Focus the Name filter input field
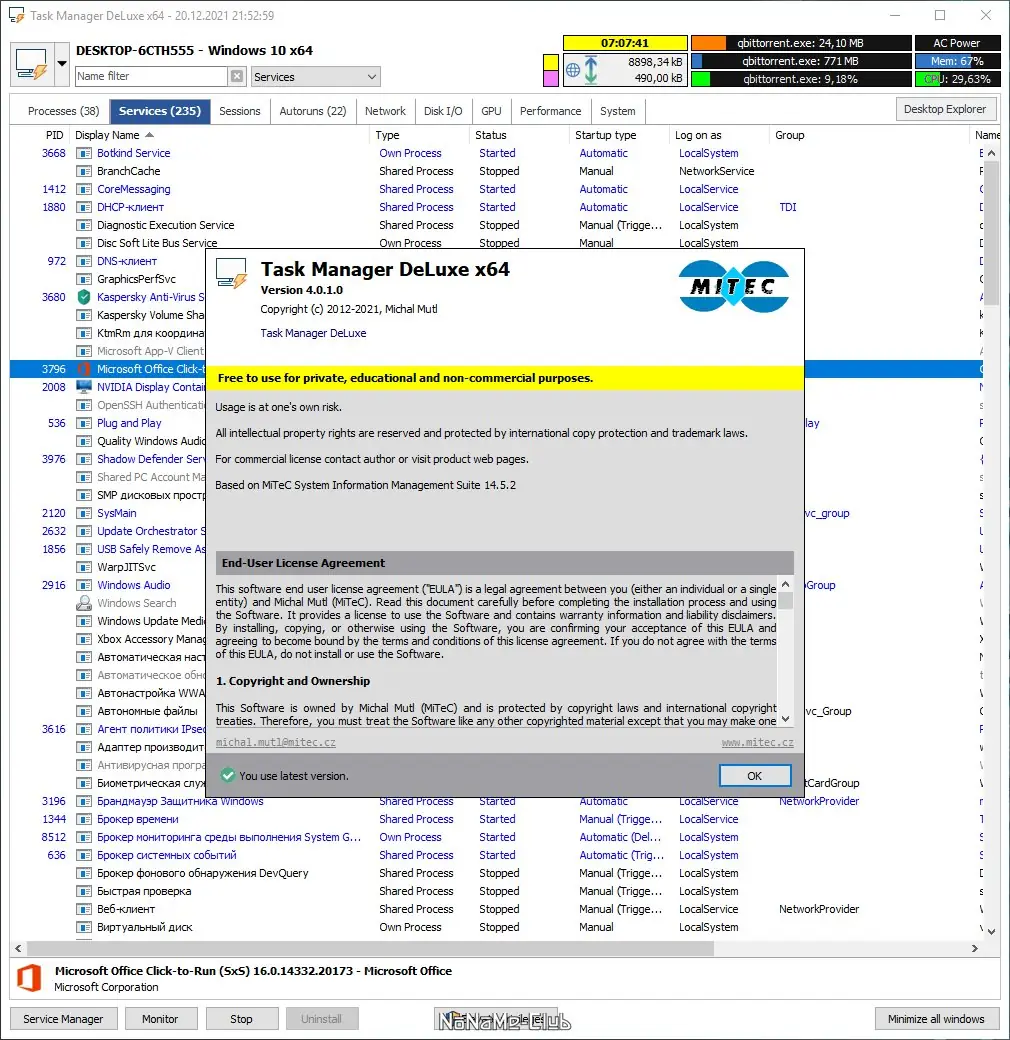Viewport: 1010px width, 1040px height. [151, 76]
